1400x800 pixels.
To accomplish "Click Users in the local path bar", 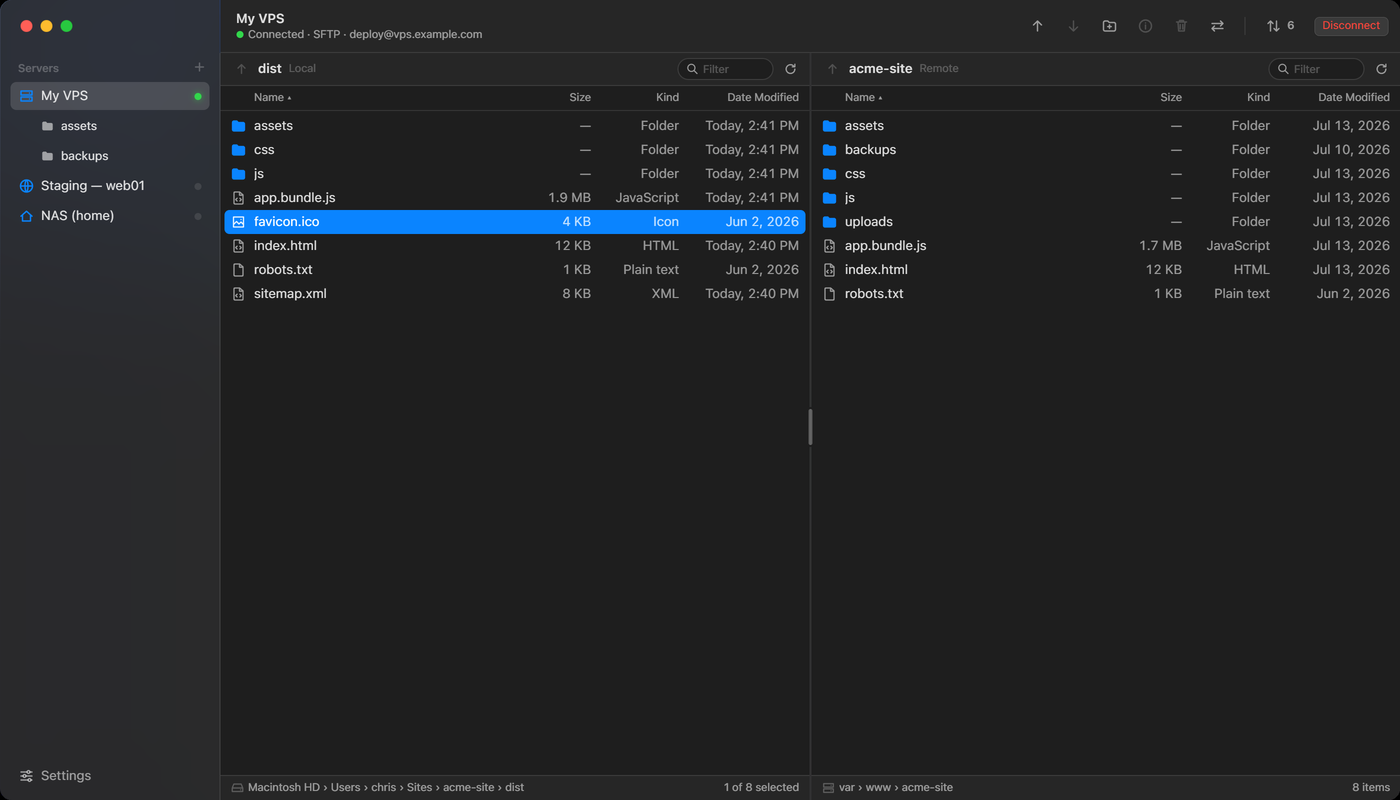I will [345, 788].
